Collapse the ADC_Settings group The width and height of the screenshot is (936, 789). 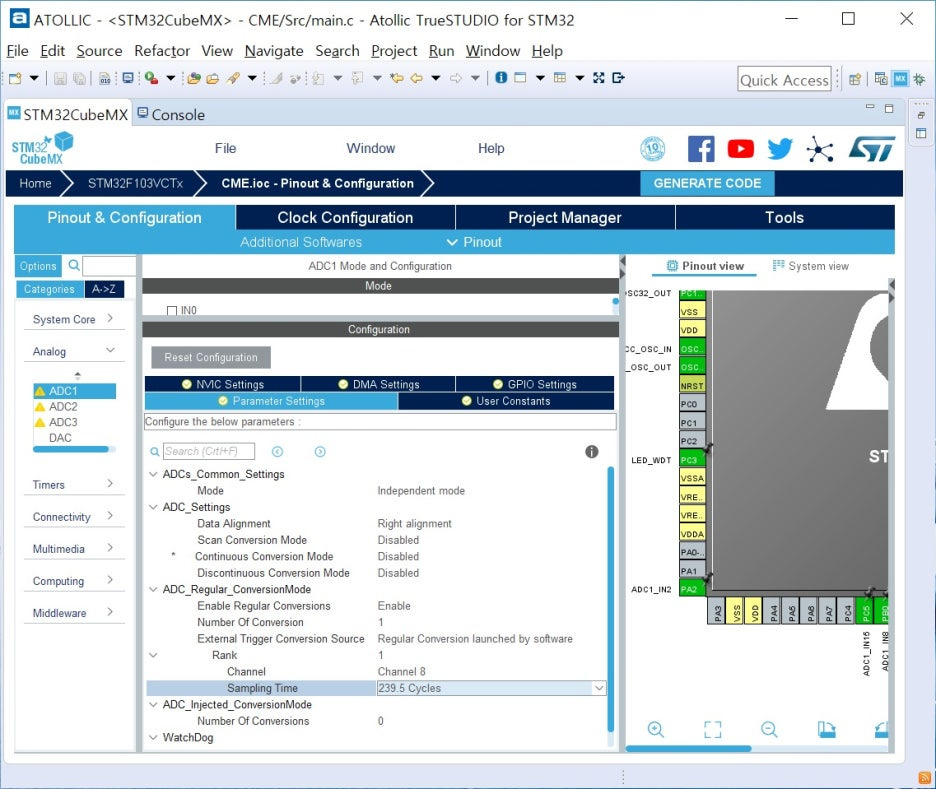pyautogui.click(x=153, y=507)
